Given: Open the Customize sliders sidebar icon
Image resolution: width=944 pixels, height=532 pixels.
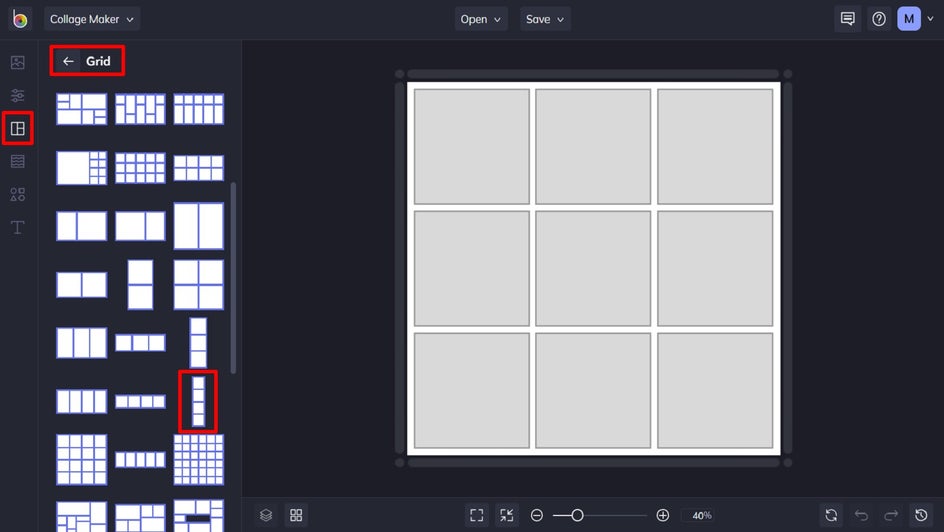Looking at the screenshot, I should tap(17, 95).
